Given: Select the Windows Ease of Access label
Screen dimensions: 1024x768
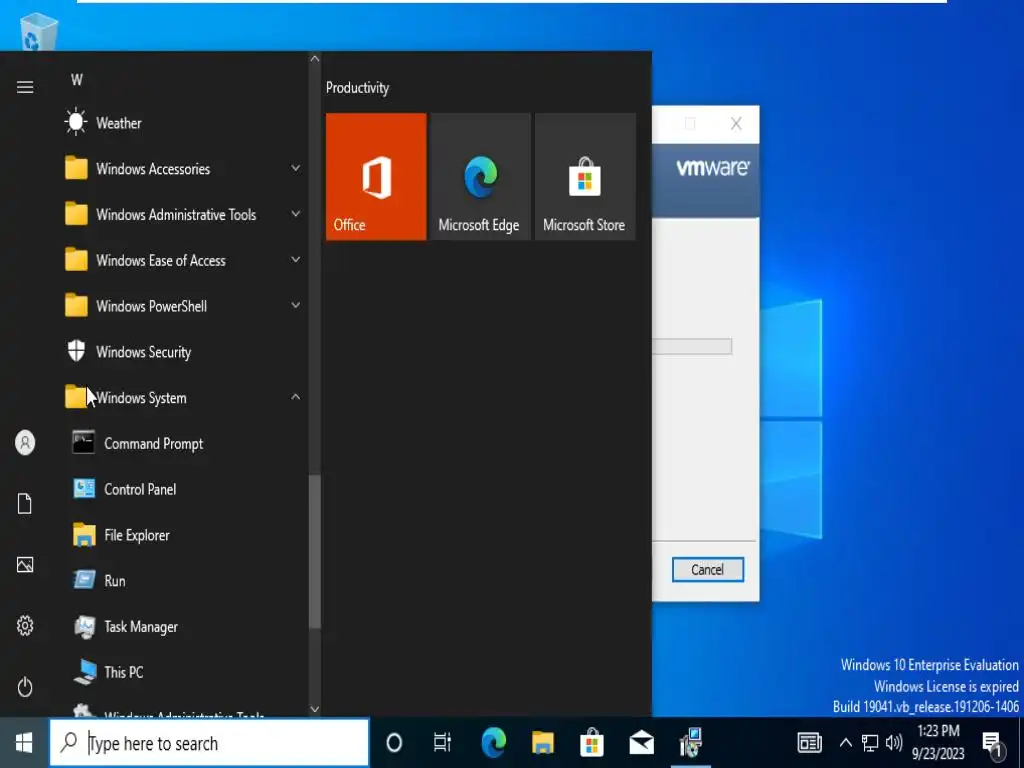Looking at the screenshot, I should [161, 260].
